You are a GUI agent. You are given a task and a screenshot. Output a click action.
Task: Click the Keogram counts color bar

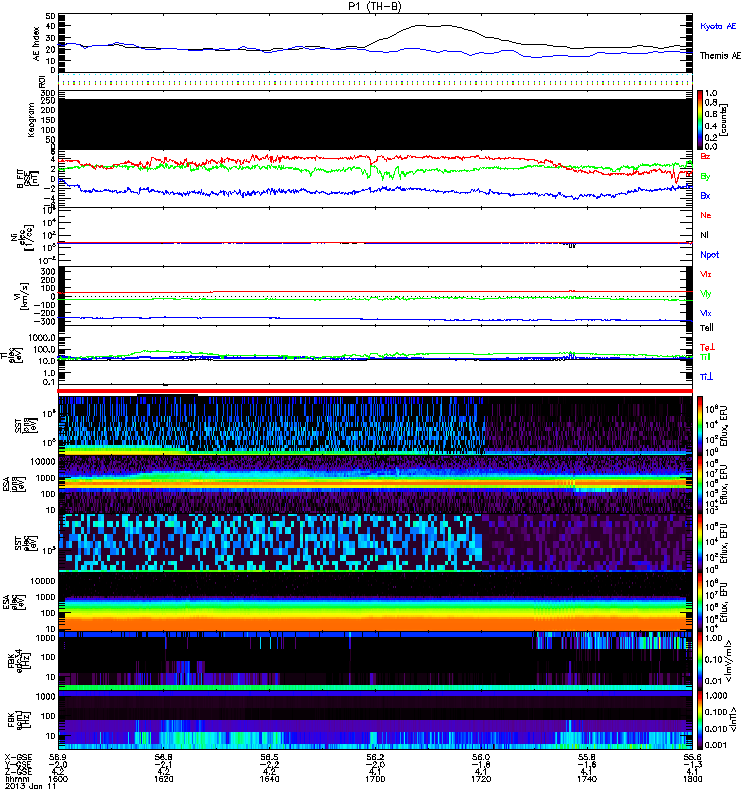pos(700,120)
